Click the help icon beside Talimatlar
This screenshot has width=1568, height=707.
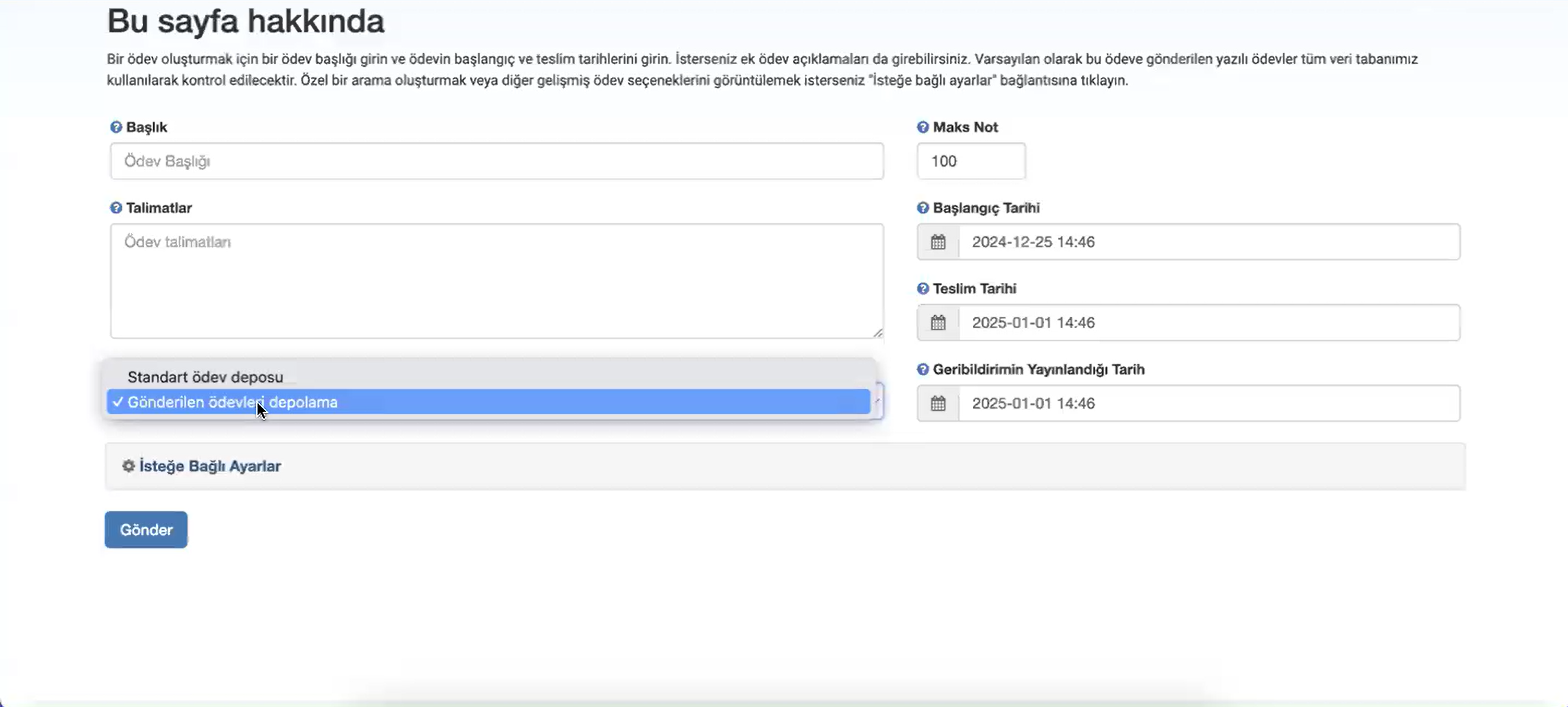116,208
